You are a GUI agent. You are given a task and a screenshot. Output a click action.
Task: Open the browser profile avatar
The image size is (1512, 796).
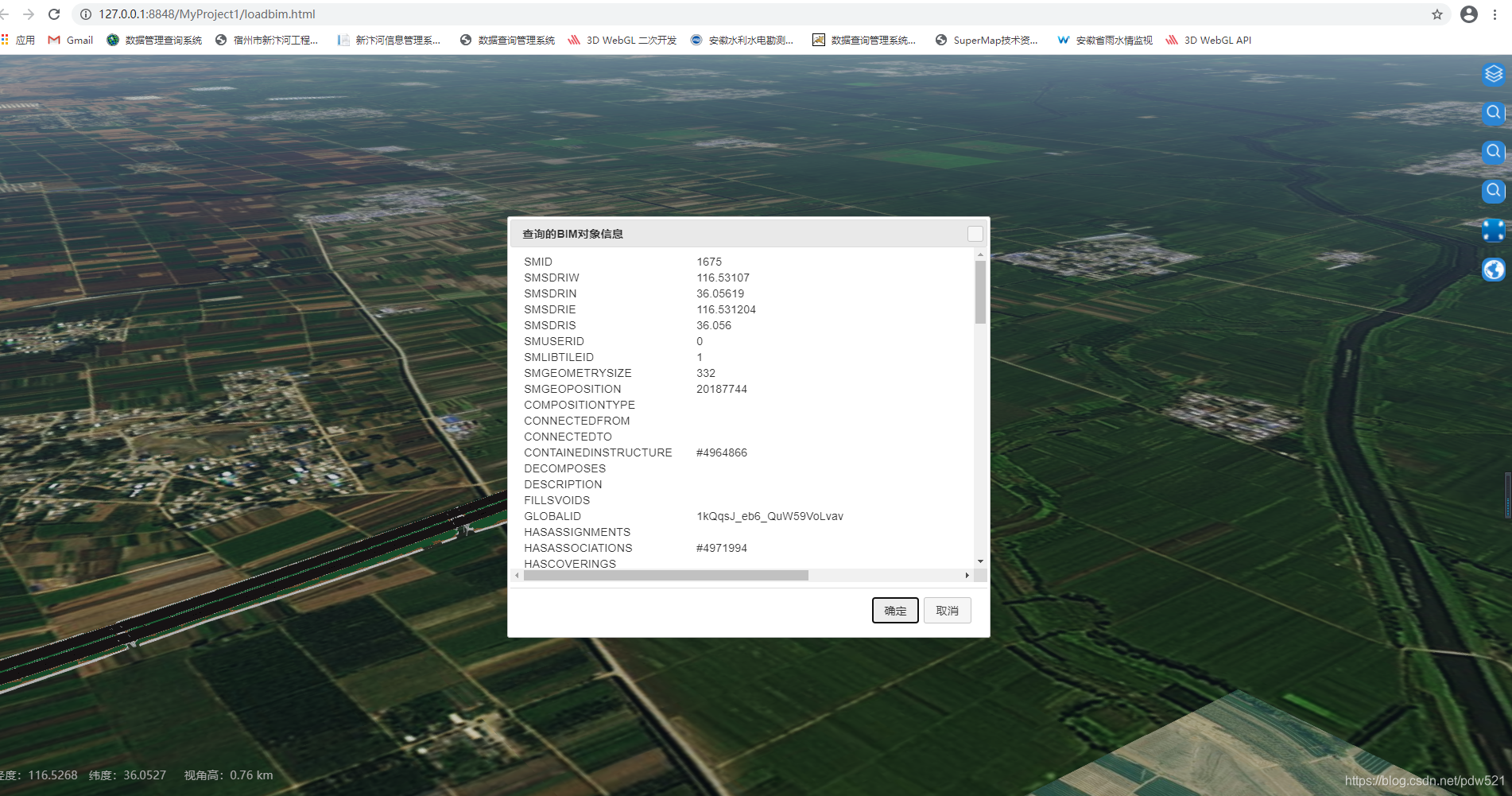[x=1469, y=14]
